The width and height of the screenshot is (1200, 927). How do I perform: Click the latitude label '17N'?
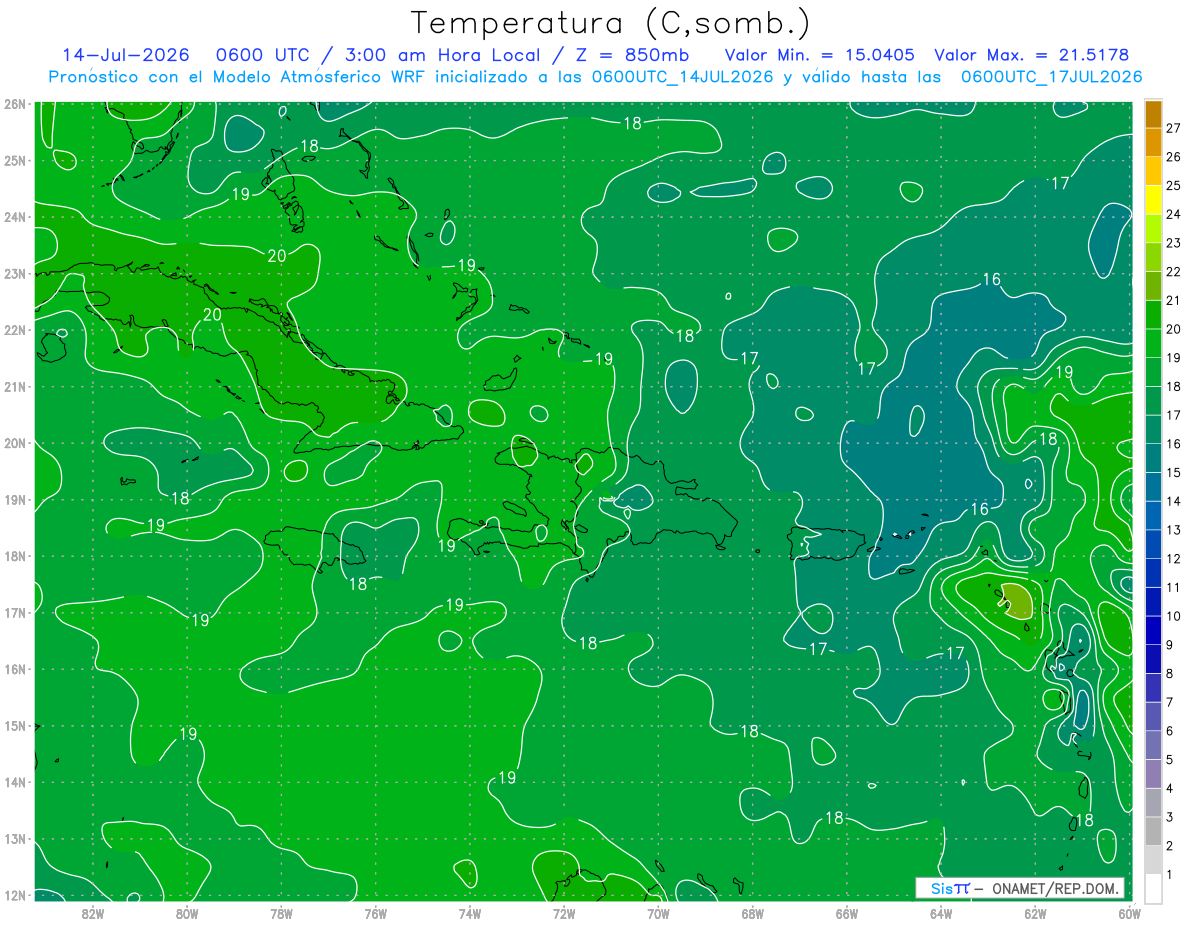coord(14,612)
